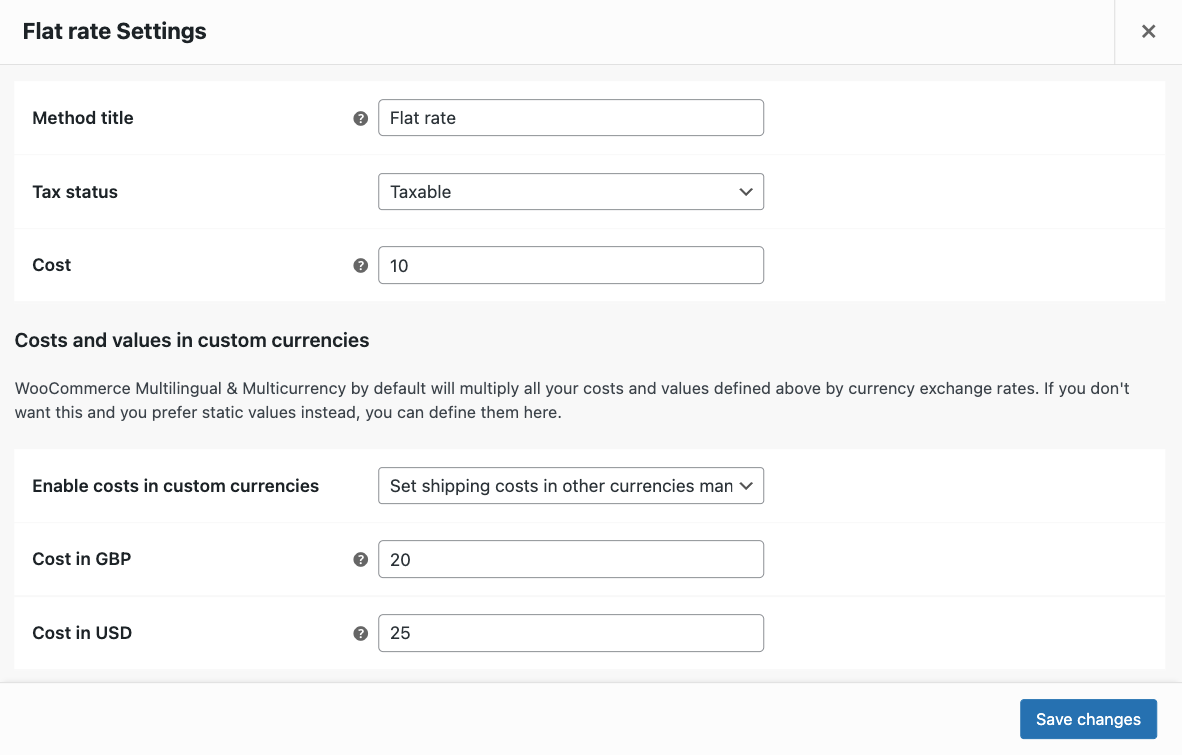Select the Method title text field
The width and height of the screenshot is (1182, 755).
tap(570, 117)
